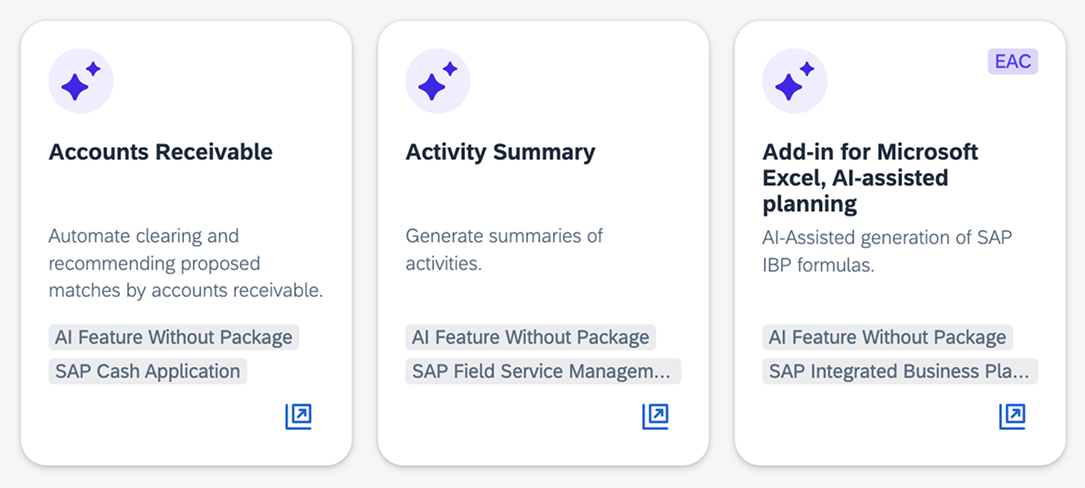
Task: Click the AI sparkle icon on Activity Summary card
Action: click(438, 81)
